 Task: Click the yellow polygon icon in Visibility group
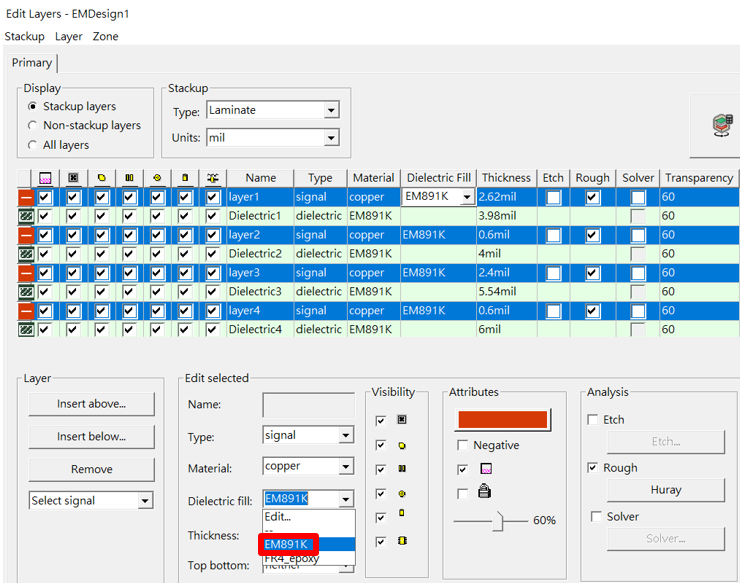(402, 445)
